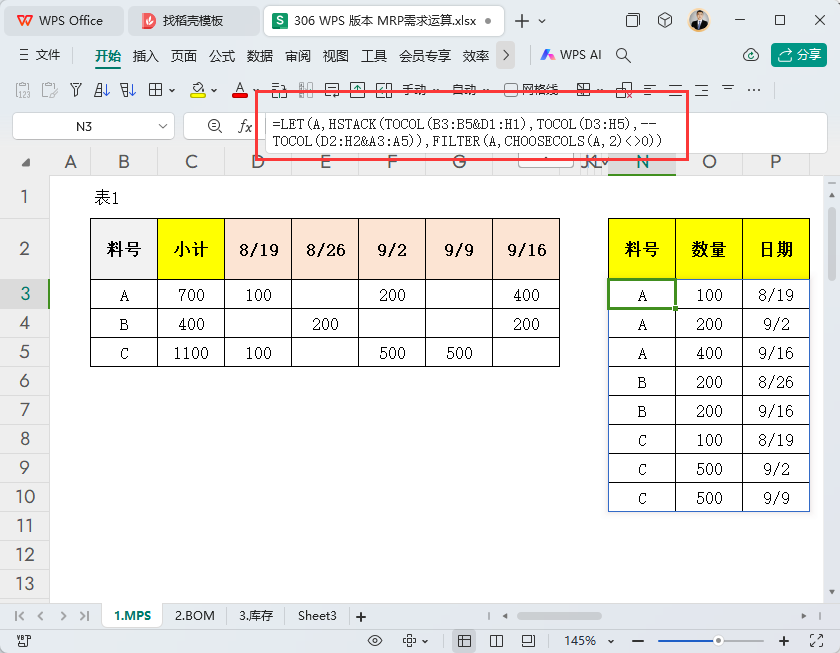Switch to page layout view
Viewport: 840px width, 653px height.
point(528,641)
